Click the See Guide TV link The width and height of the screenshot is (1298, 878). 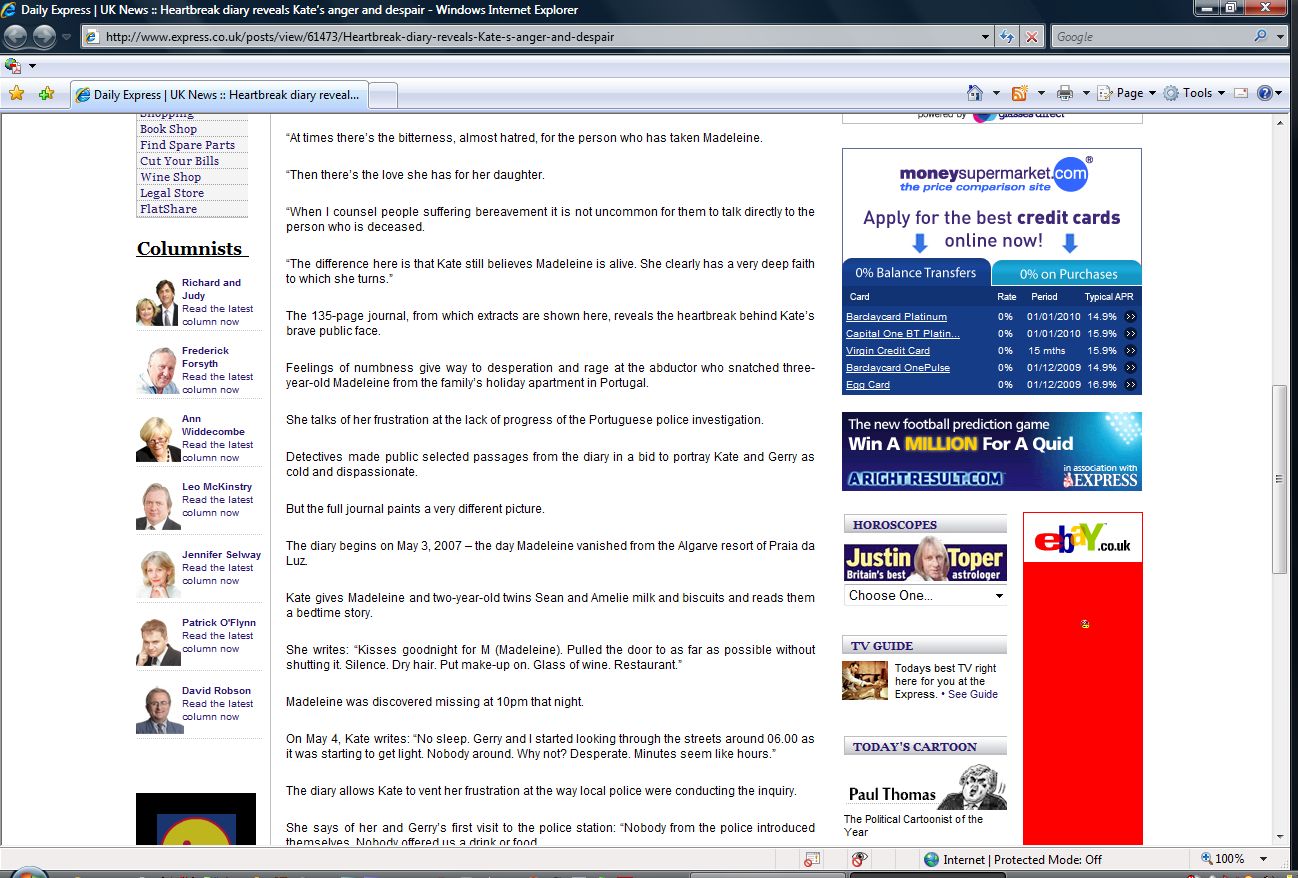(972, 694)
